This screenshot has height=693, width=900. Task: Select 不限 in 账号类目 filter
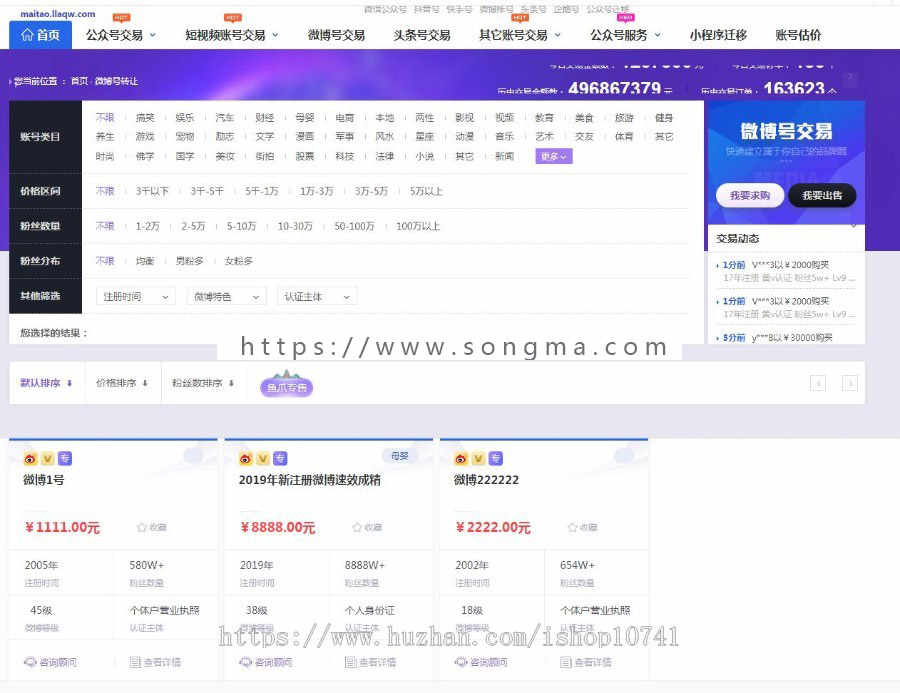105,117
